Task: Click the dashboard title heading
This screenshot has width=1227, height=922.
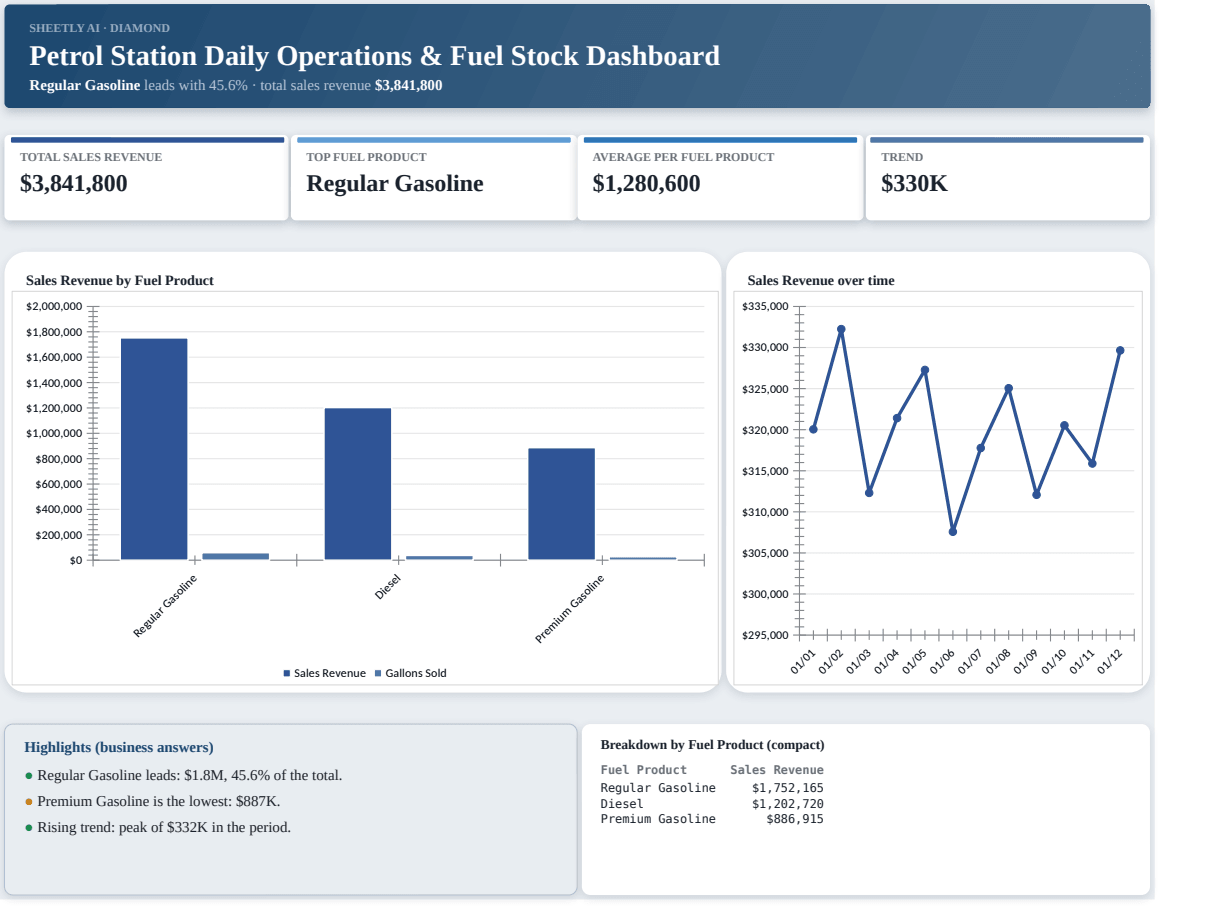Action: tap(374, 56)
